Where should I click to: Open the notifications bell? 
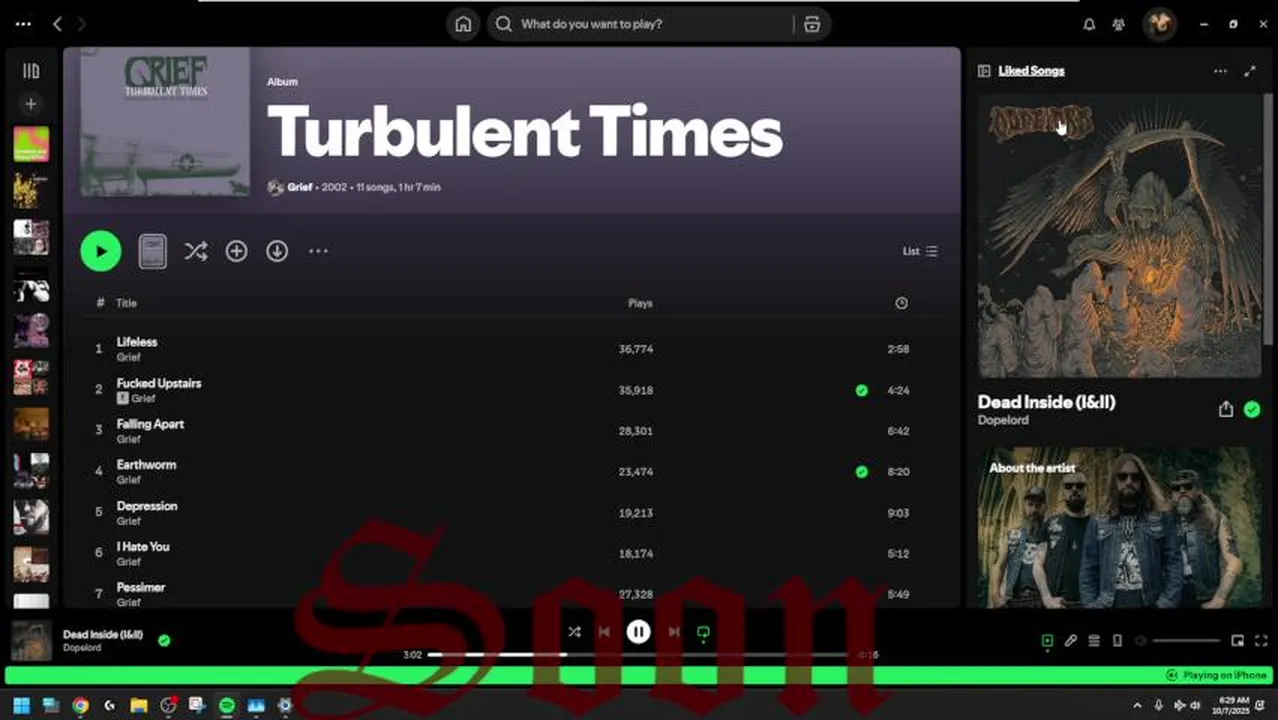[x=1089, y=24]
